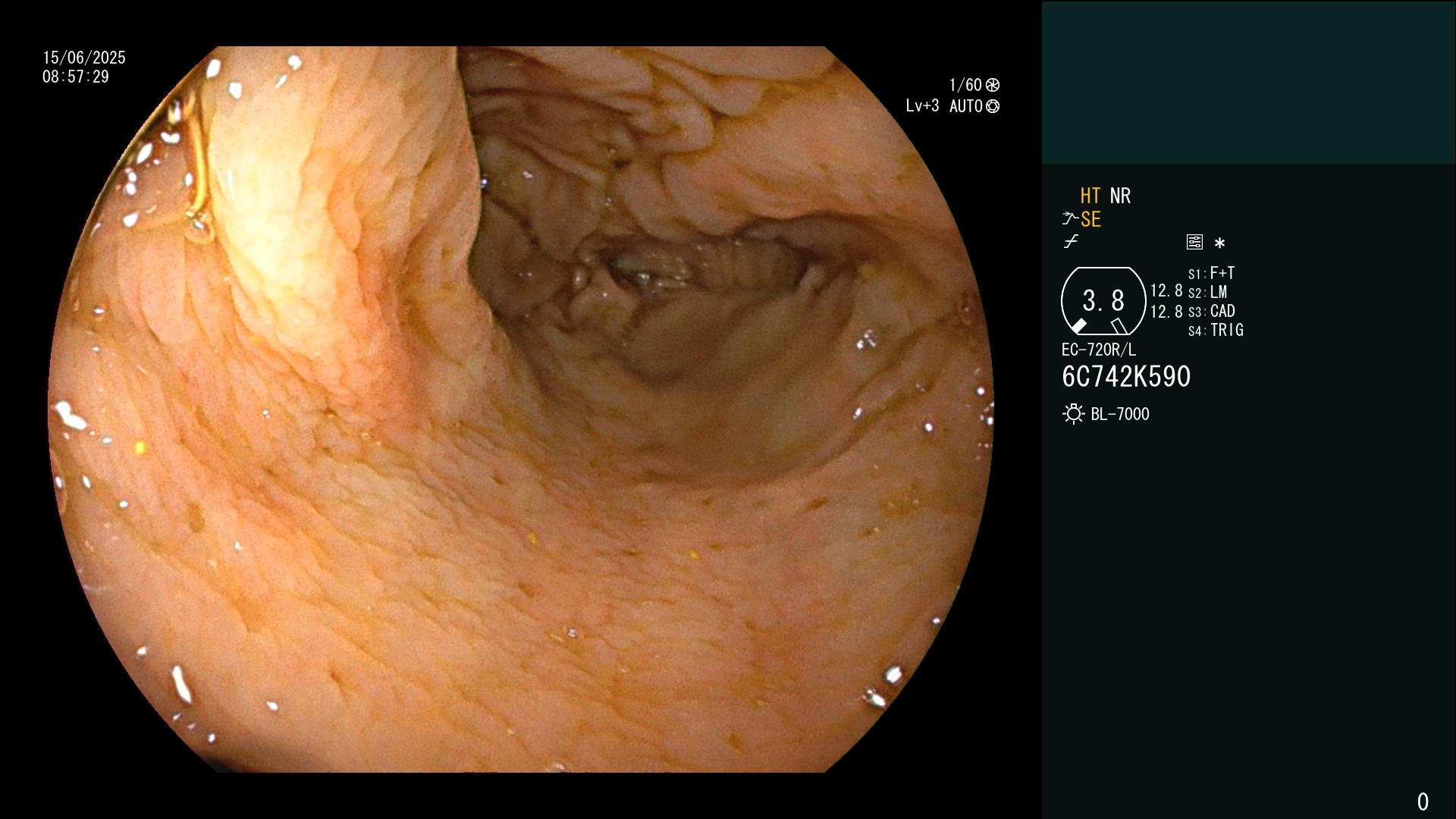The image size is (1456, 819).
Task: Click the date 15/06/2025
Action: [84, 58]
